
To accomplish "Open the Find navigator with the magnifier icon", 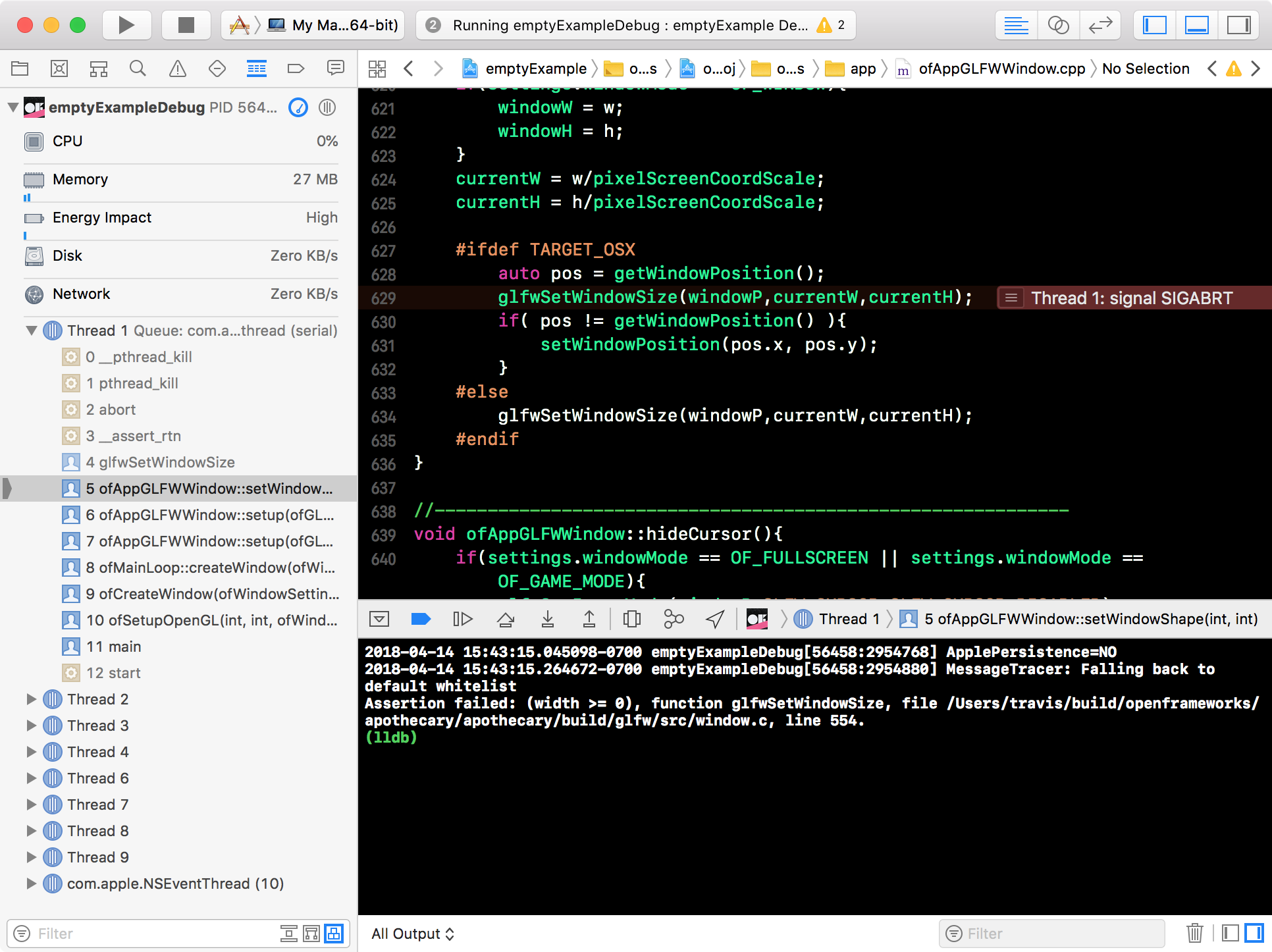I will pyautogui.click(x=138, y=68).
